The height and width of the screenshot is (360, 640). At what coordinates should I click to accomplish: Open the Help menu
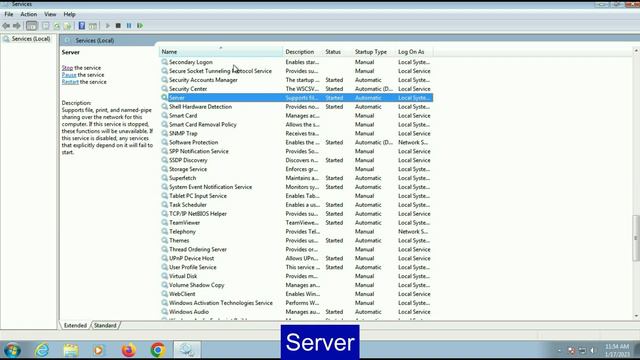tap(69, 14)
